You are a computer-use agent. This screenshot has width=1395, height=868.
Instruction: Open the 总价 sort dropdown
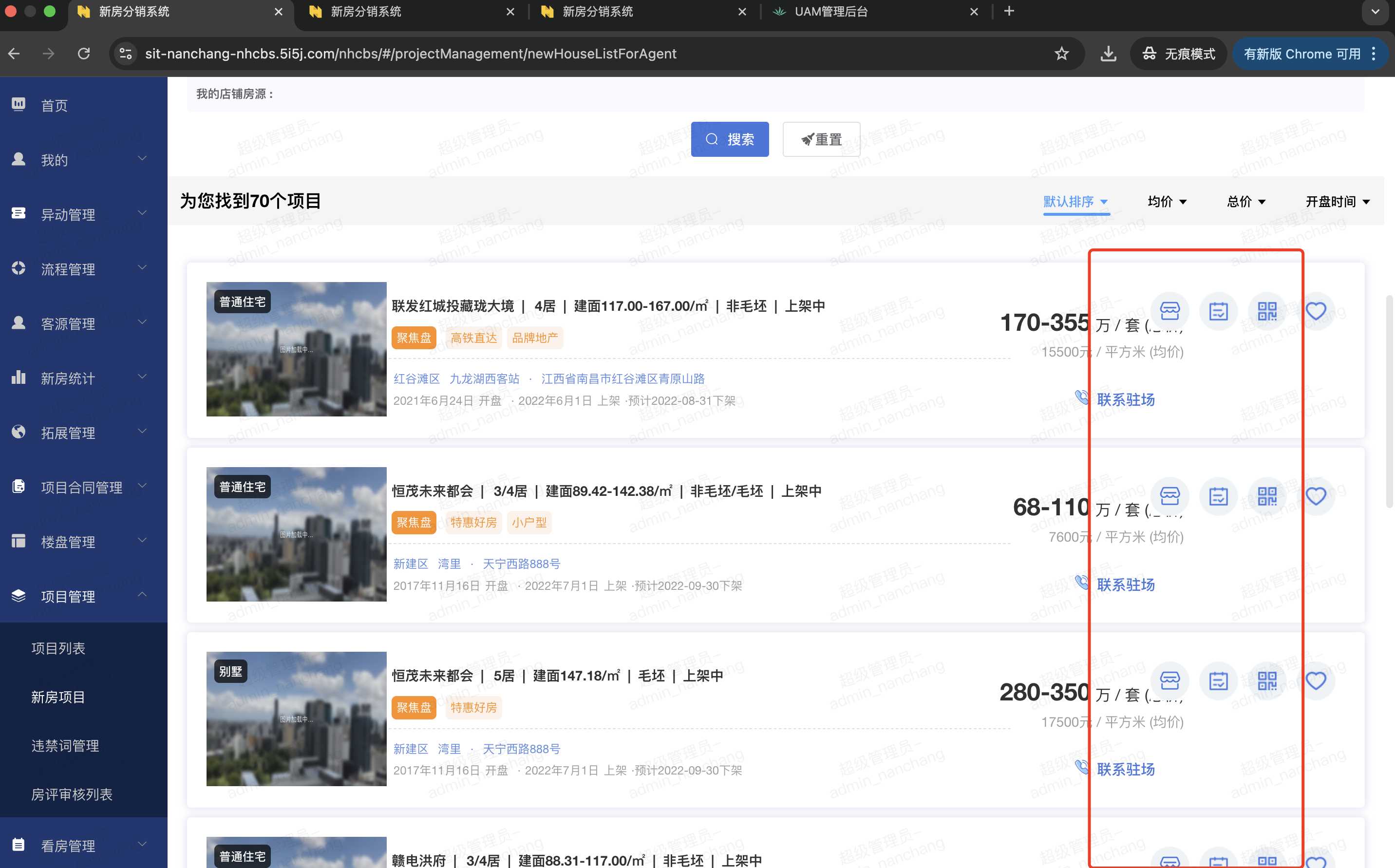1246,202
